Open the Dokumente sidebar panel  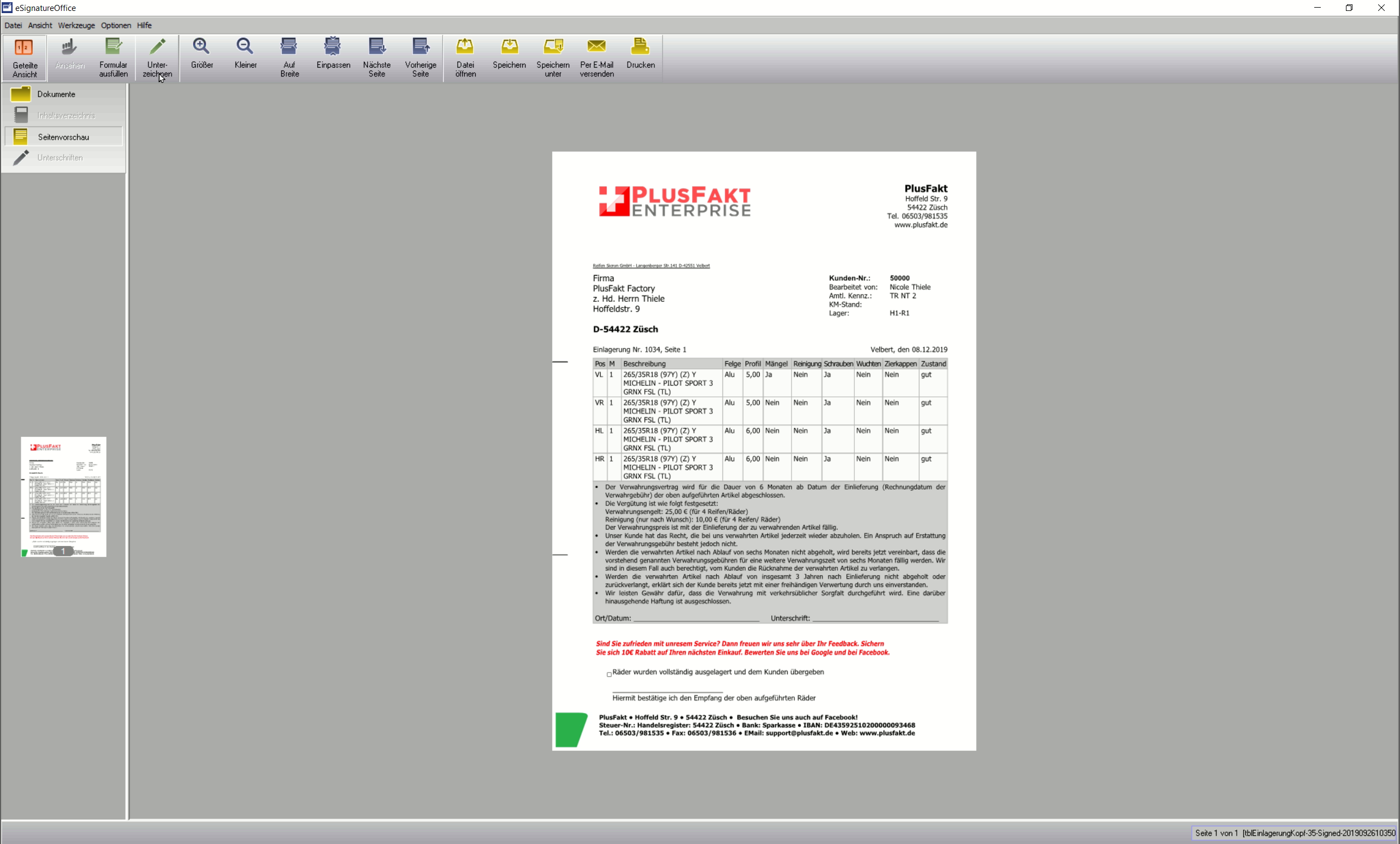click(63, 94)
